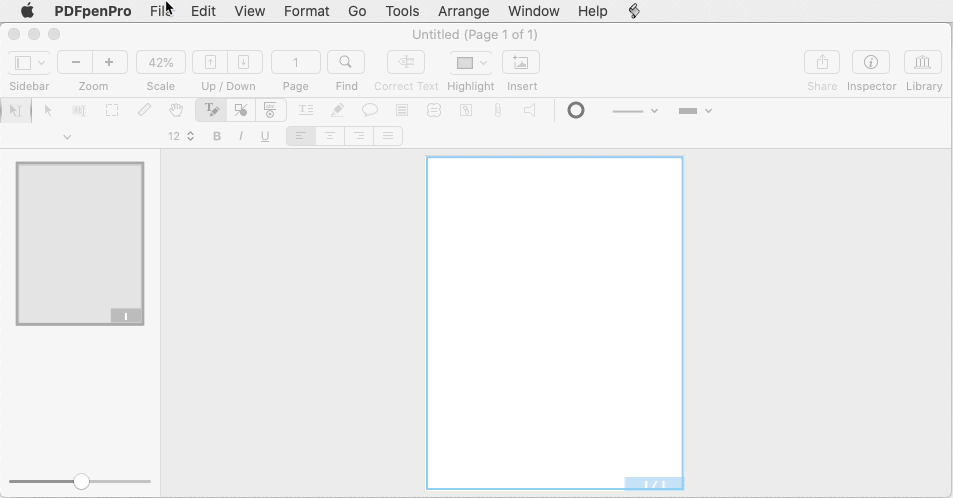Toggle italic text formatting

tap(241, 136)
